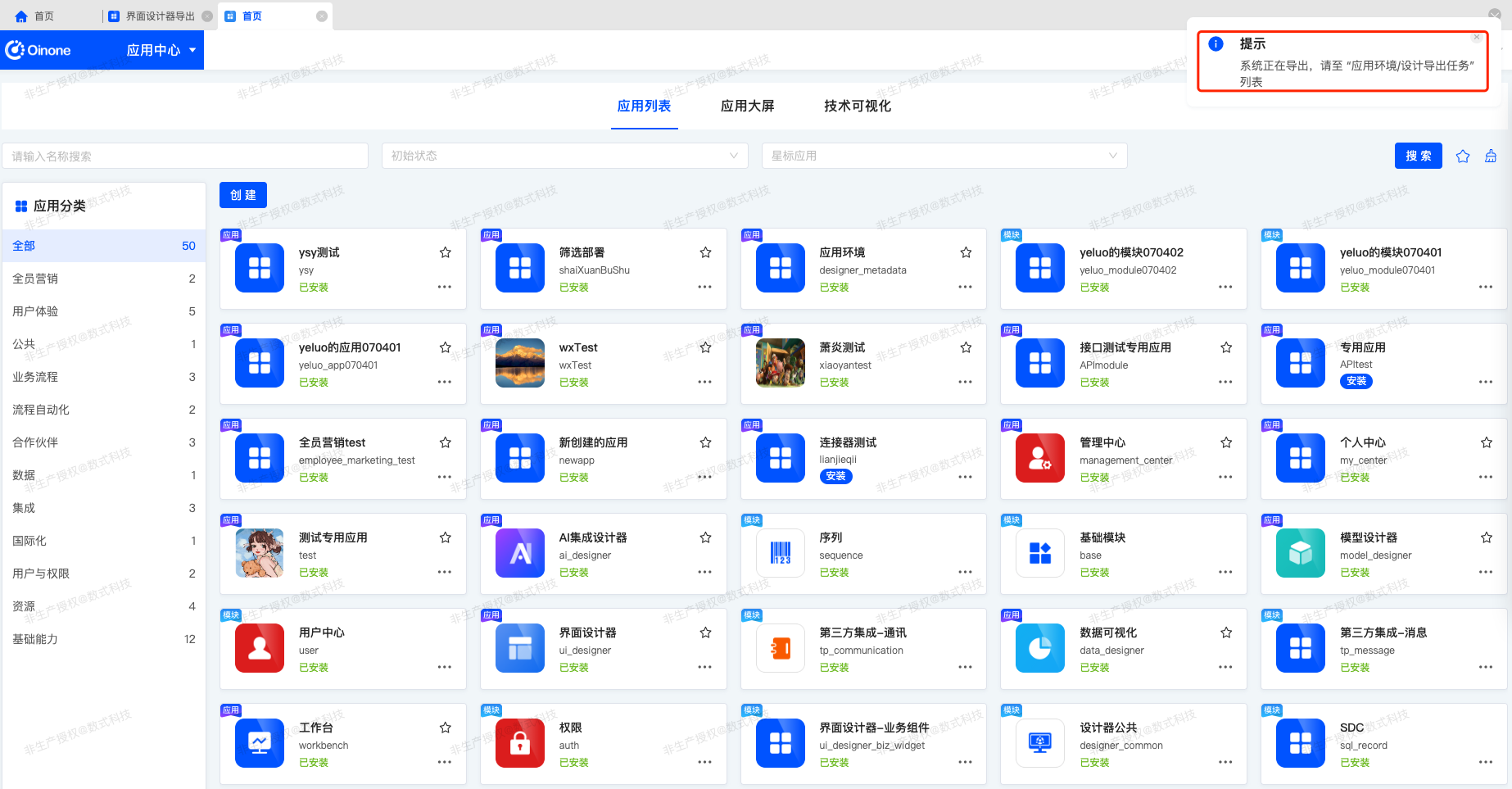This screenshot has height=789, width=1512.
Task: Open more options for yeluo的模块070402
Action: tap(1225, 287)
